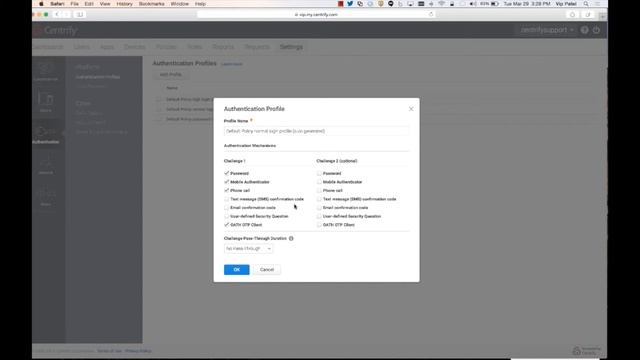Viewport: 640px width, 360px height.
Task: Check Challenge 2 Text message (SMS) code
Action: (319, 199)
